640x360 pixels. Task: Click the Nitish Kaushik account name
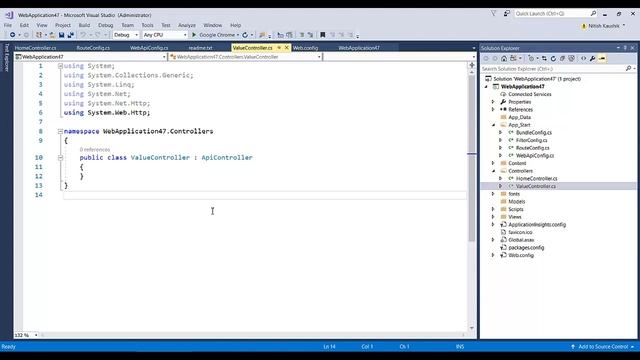[604, 26]
